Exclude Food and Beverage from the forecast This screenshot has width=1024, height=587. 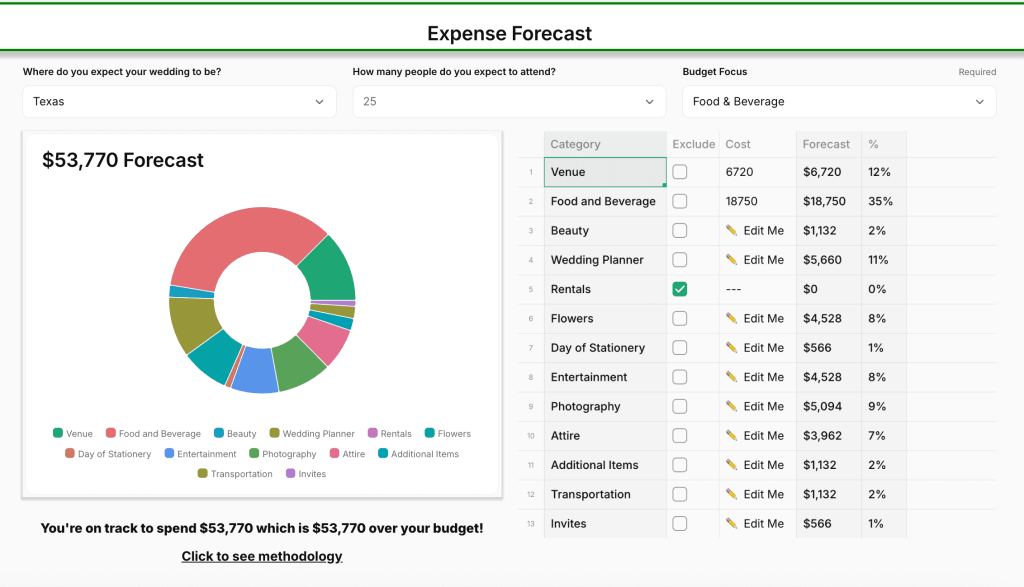tap(680, 201)
